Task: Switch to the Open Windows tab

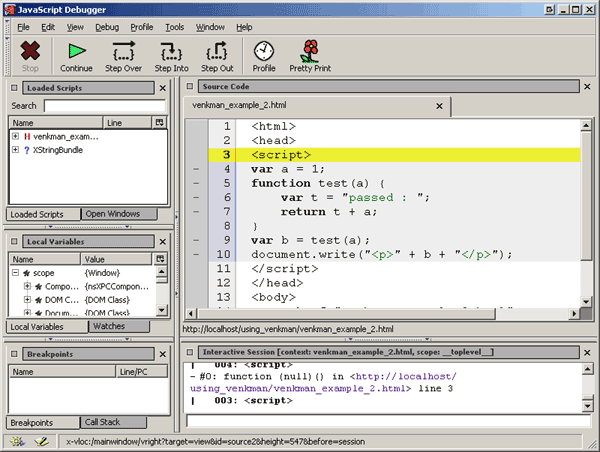Action: [119, 214]
